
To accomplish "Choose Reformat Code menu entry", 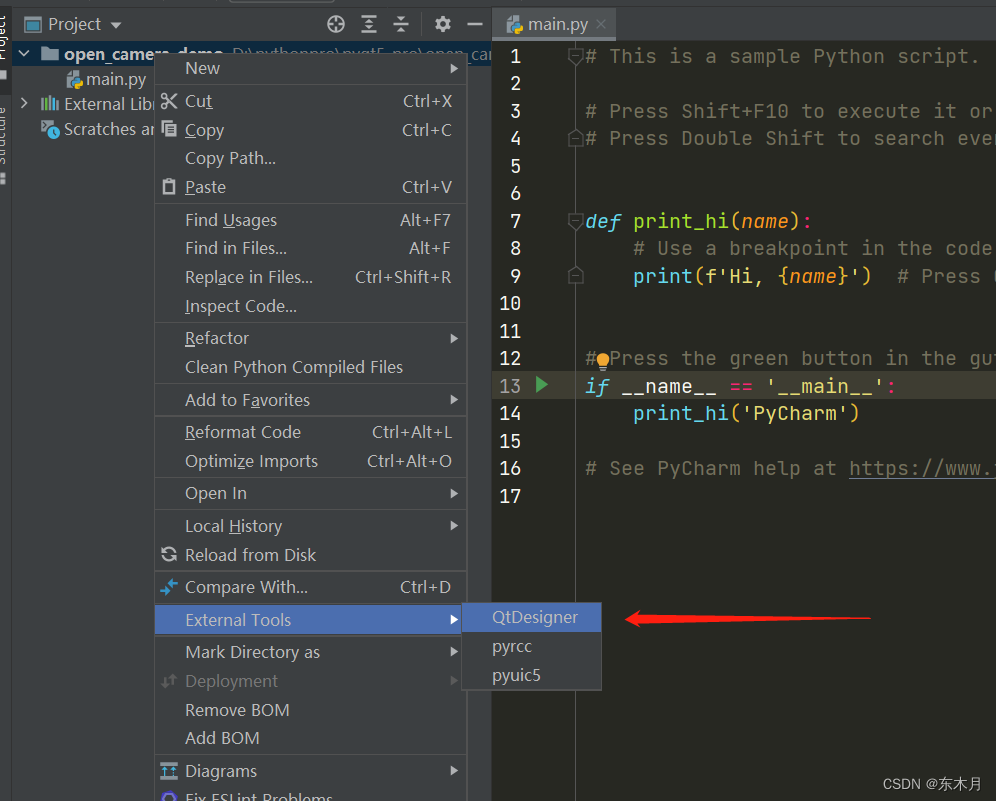I will click(311, 432).
